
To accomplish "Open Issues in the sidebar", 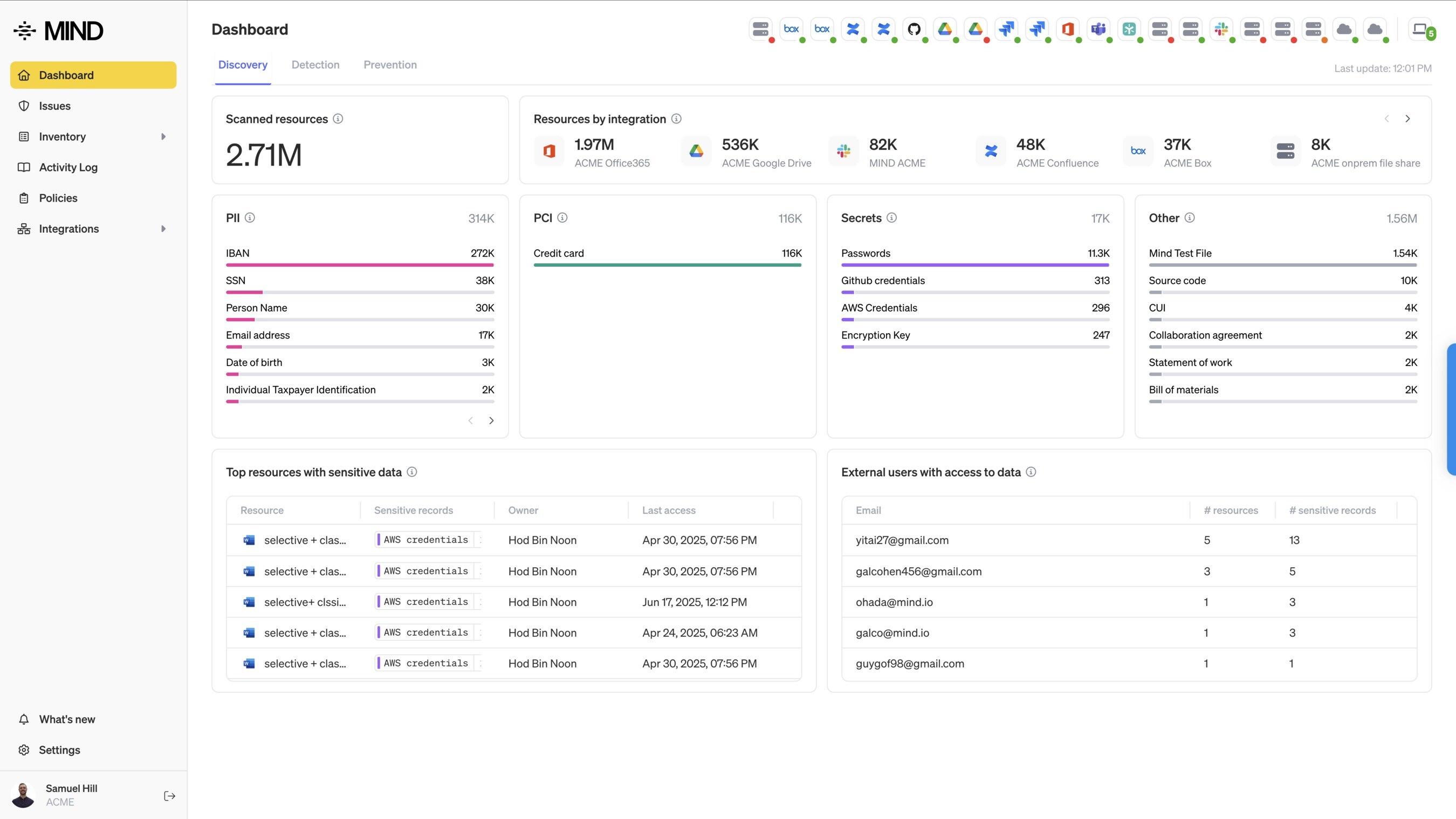I will pos(55,106).
